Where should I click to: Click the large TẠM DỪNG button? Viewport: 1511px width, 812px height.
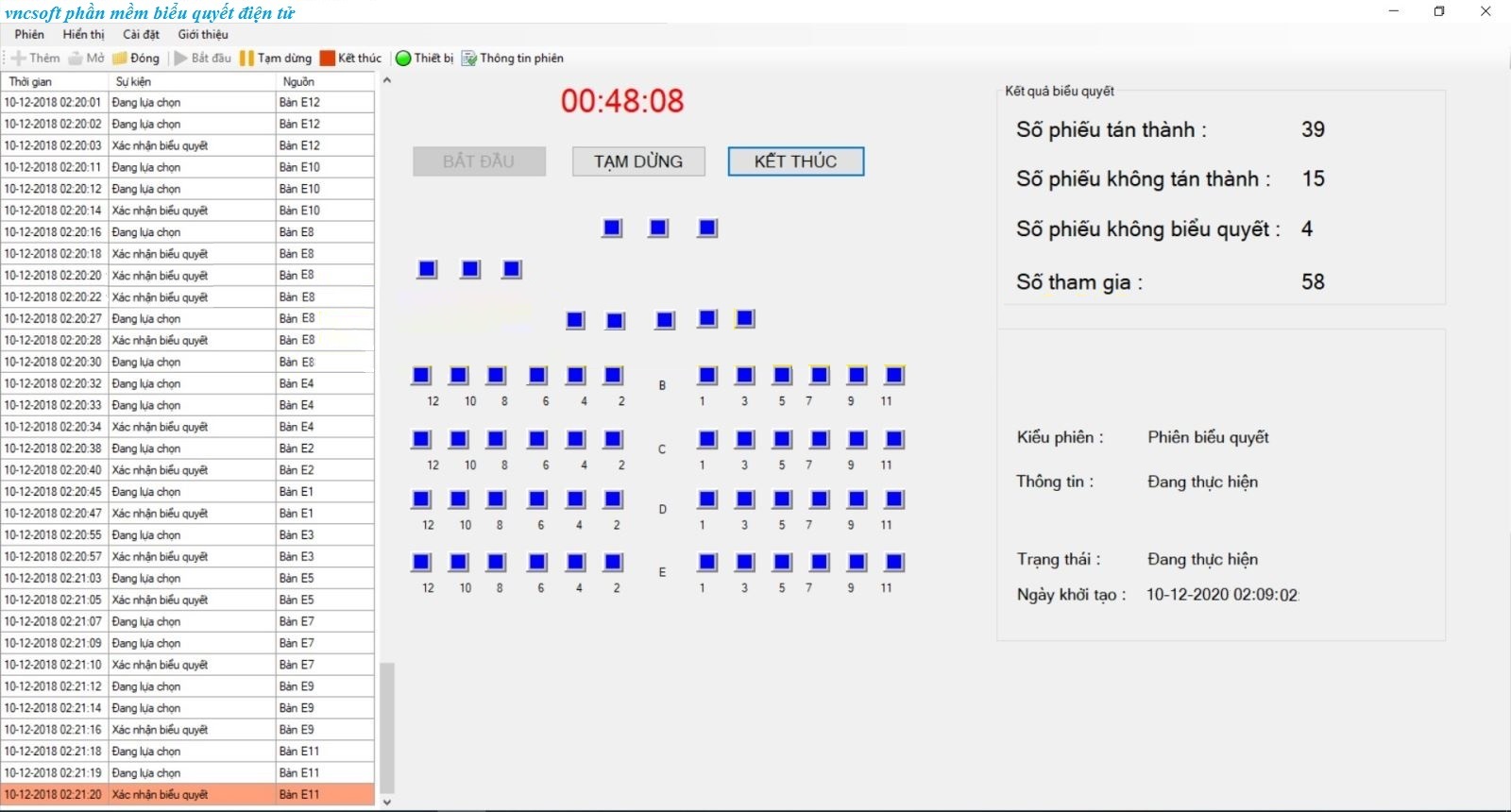638,161
